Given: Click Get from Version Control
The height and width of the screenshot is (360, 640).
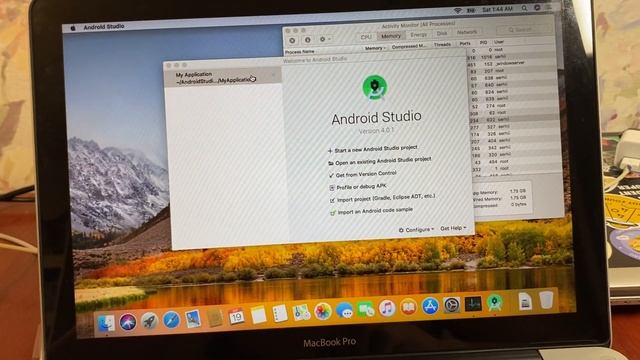Looking at the screenshot, I should (362, 174).
